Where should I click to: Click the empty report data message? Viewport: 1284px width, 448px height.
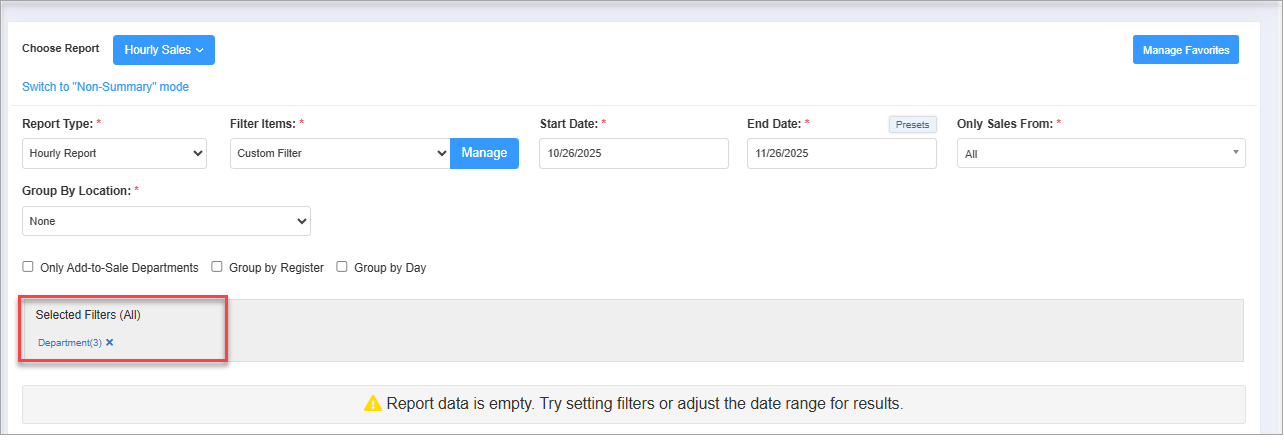(644, 404)
